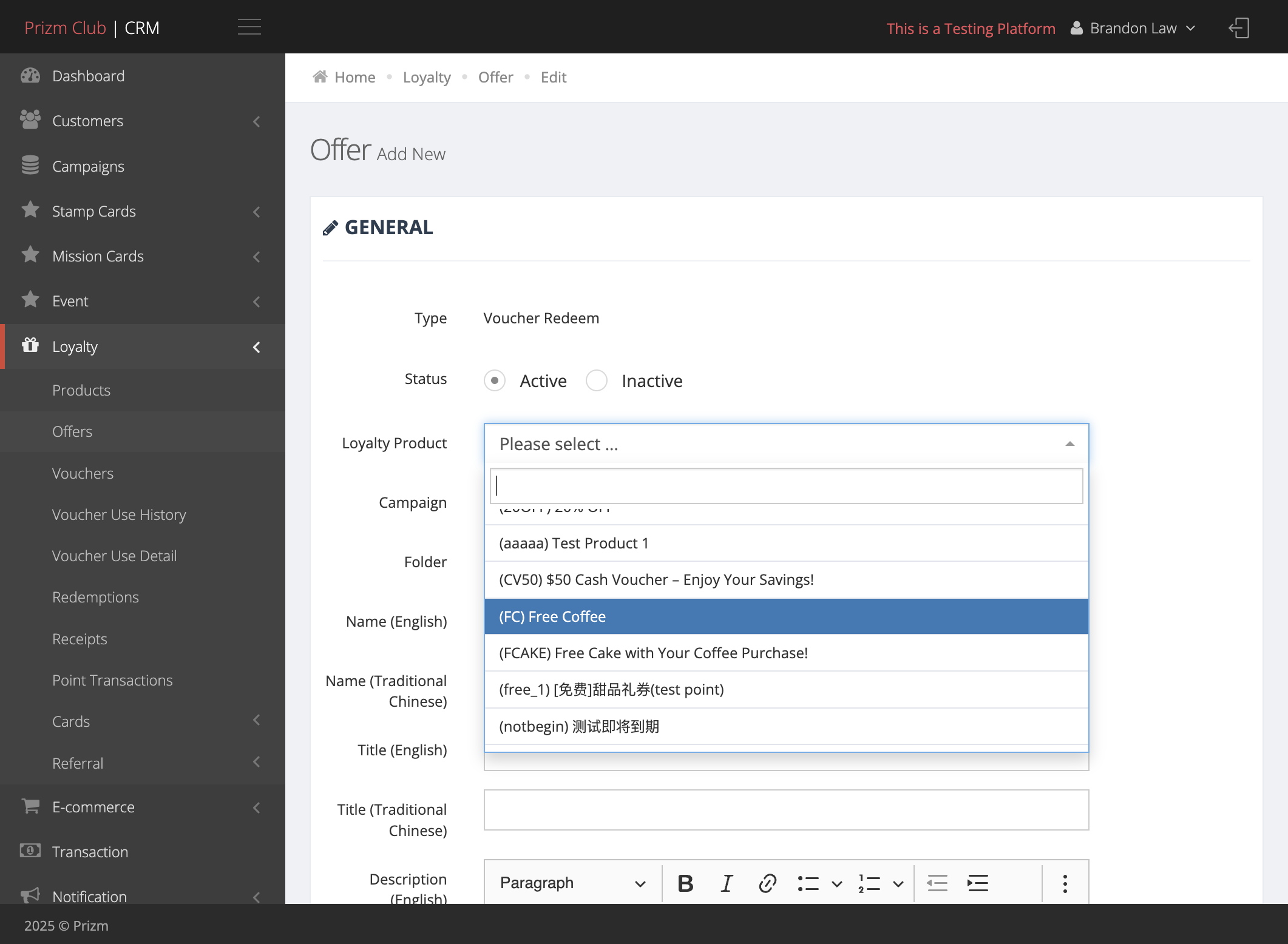Choose (aaaaa) Test Product 1 option
Viewport: 1288px width, 944px height.
(786, 543)
